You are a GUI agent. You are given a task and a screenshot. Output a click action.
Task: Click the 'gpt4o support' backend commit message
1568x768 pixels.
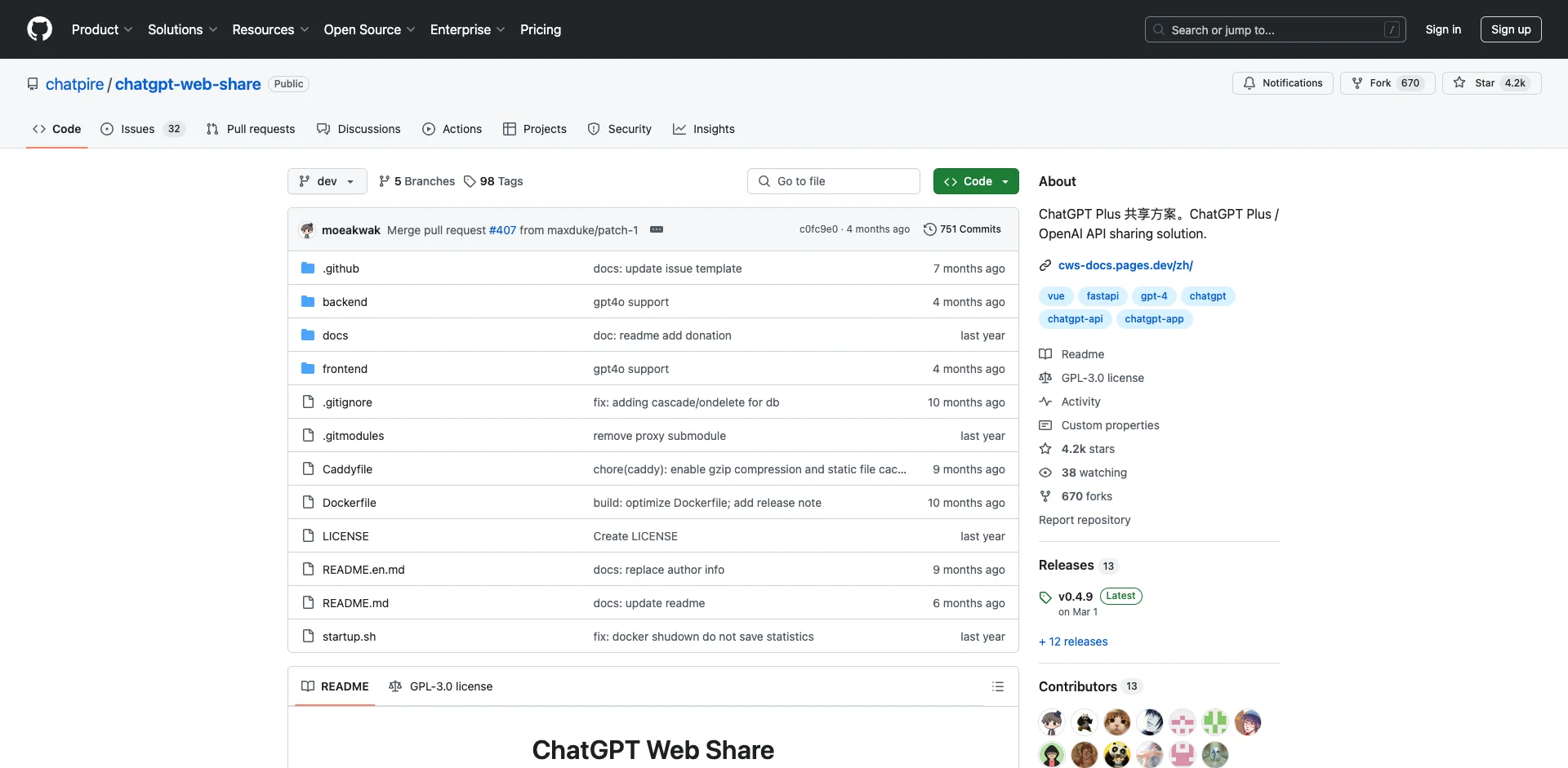pos(630,302)
